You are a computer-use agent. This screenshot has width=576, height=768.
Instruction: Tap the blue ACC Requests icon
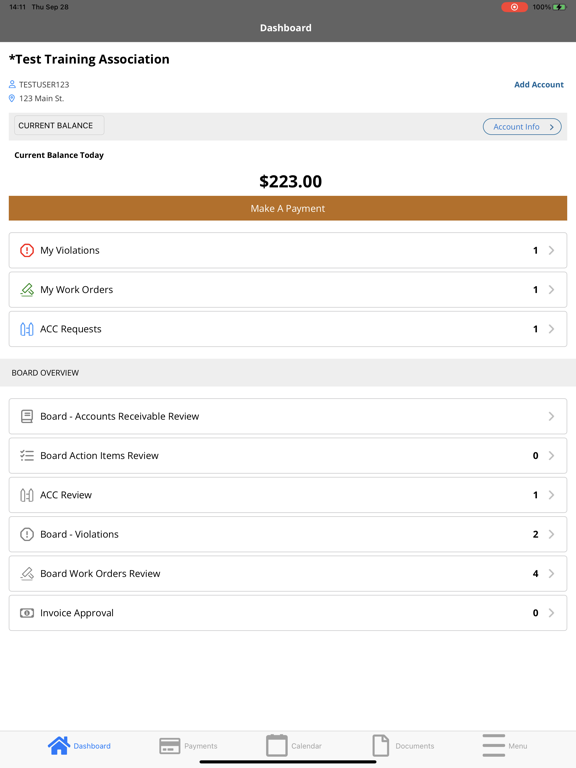coord(27,329)
